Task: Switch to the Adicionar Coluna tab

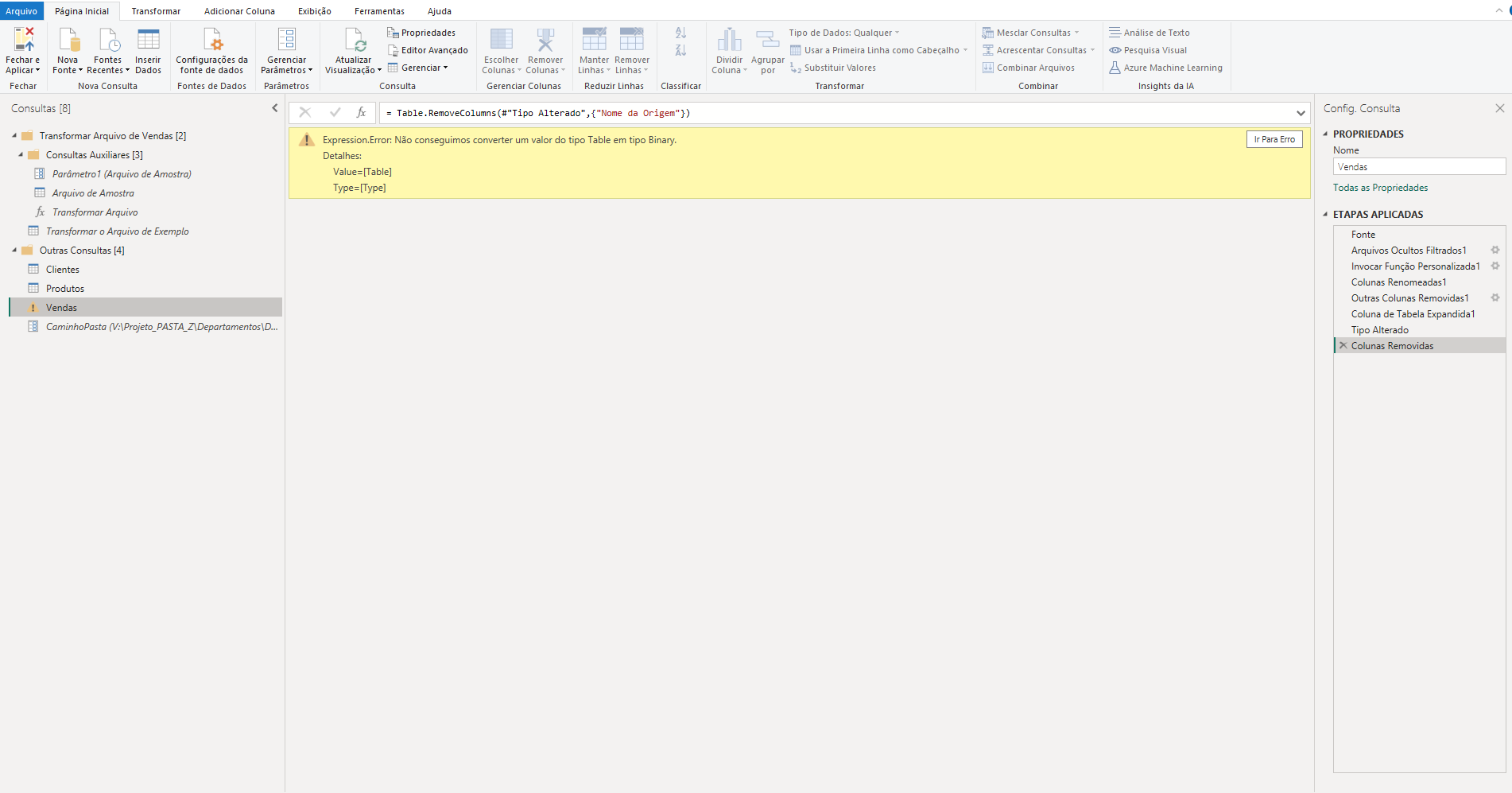Action: pyautogui.click(x=239, y=11)
